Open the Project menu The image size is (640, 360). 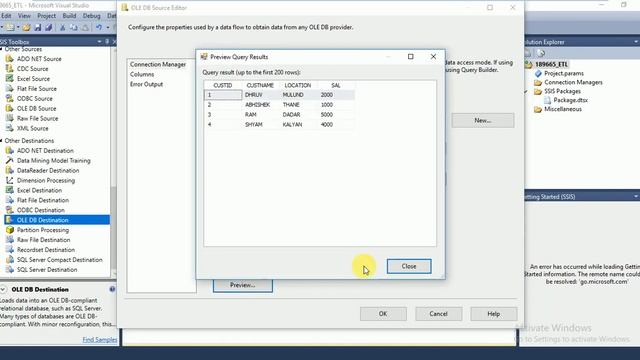pos(47,16)
